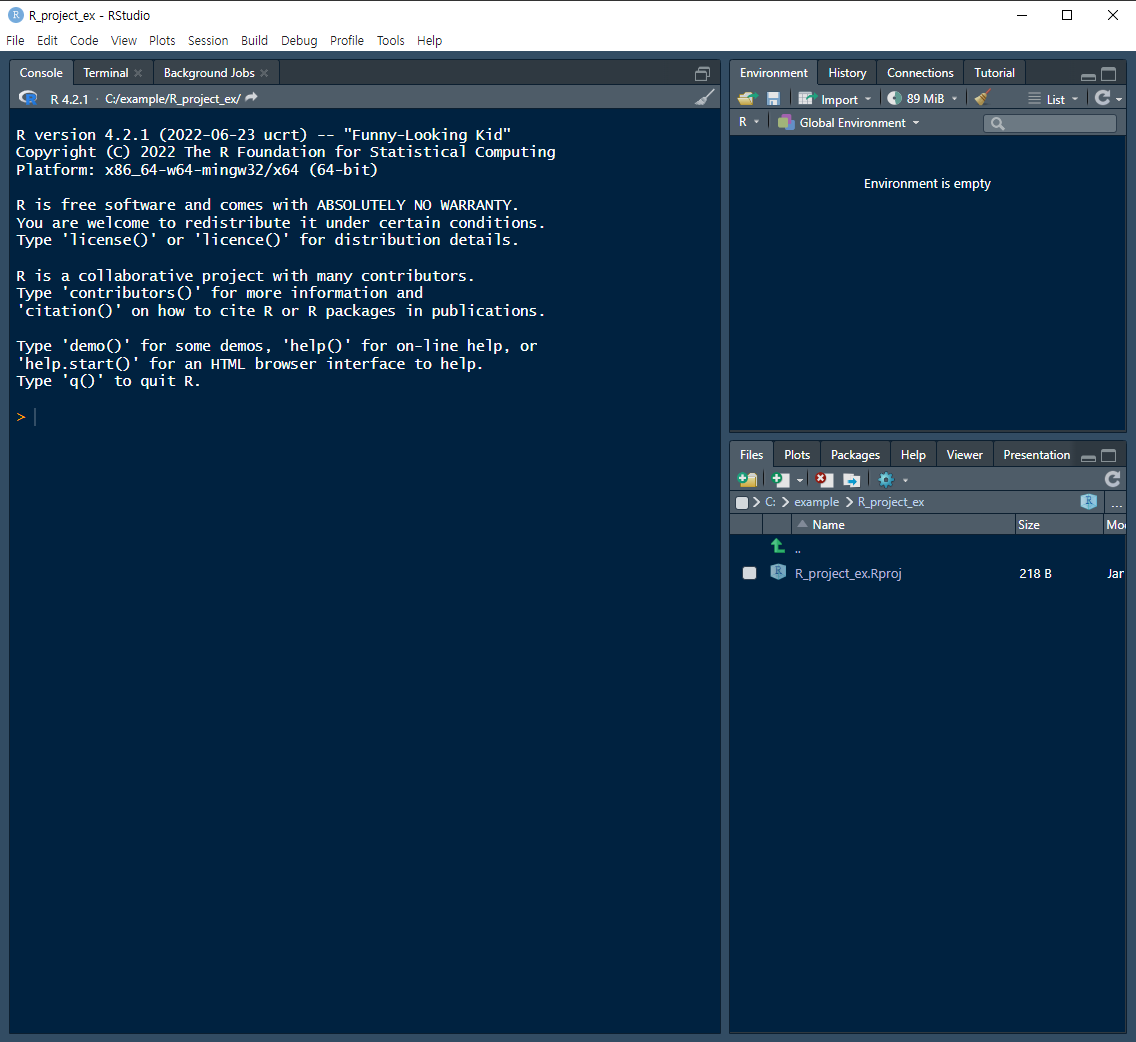Open the Edit menu

tap(47, 41)
